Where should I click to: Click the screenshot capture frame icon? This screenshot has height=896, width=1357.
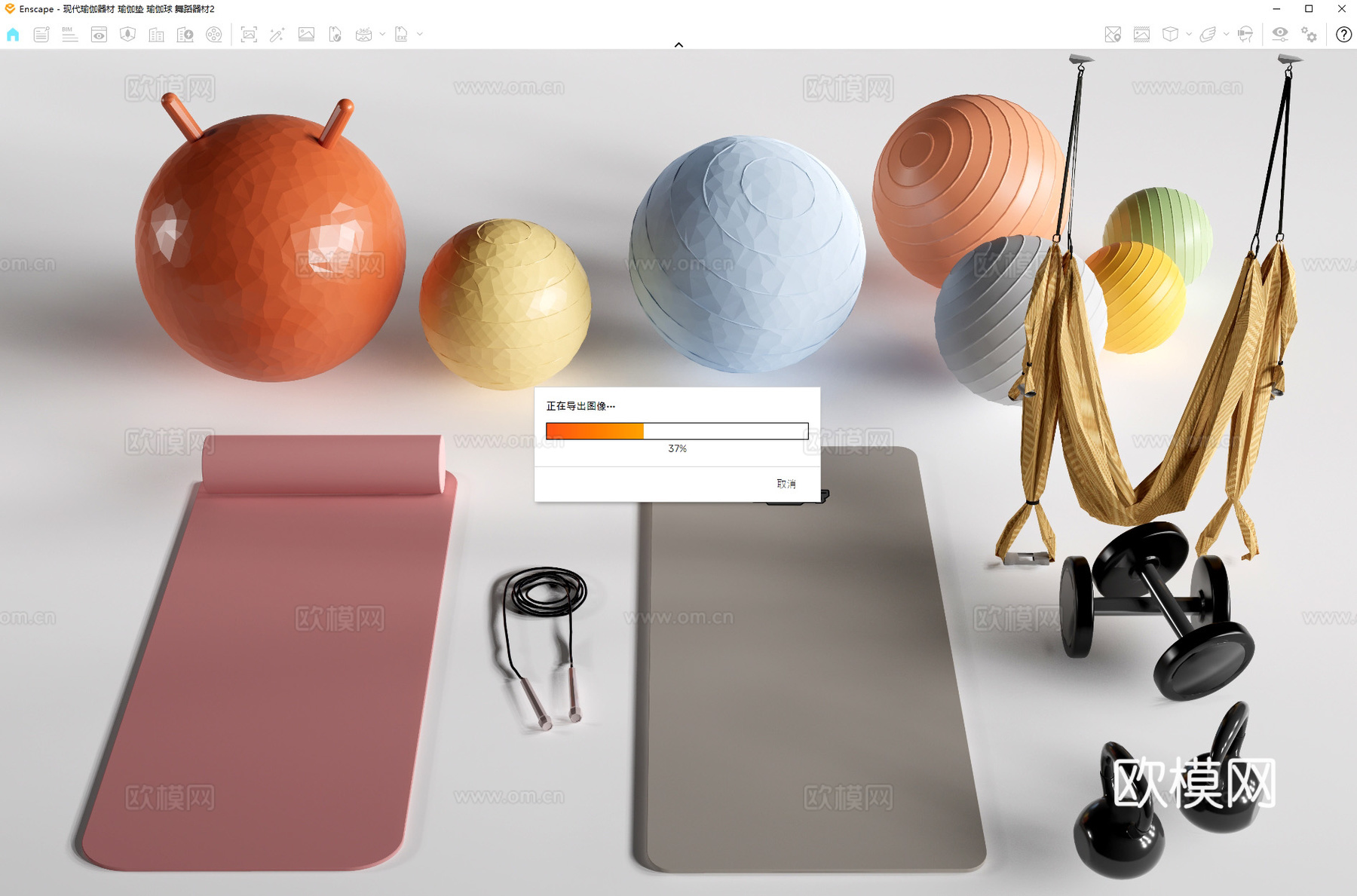pos(249,35)
